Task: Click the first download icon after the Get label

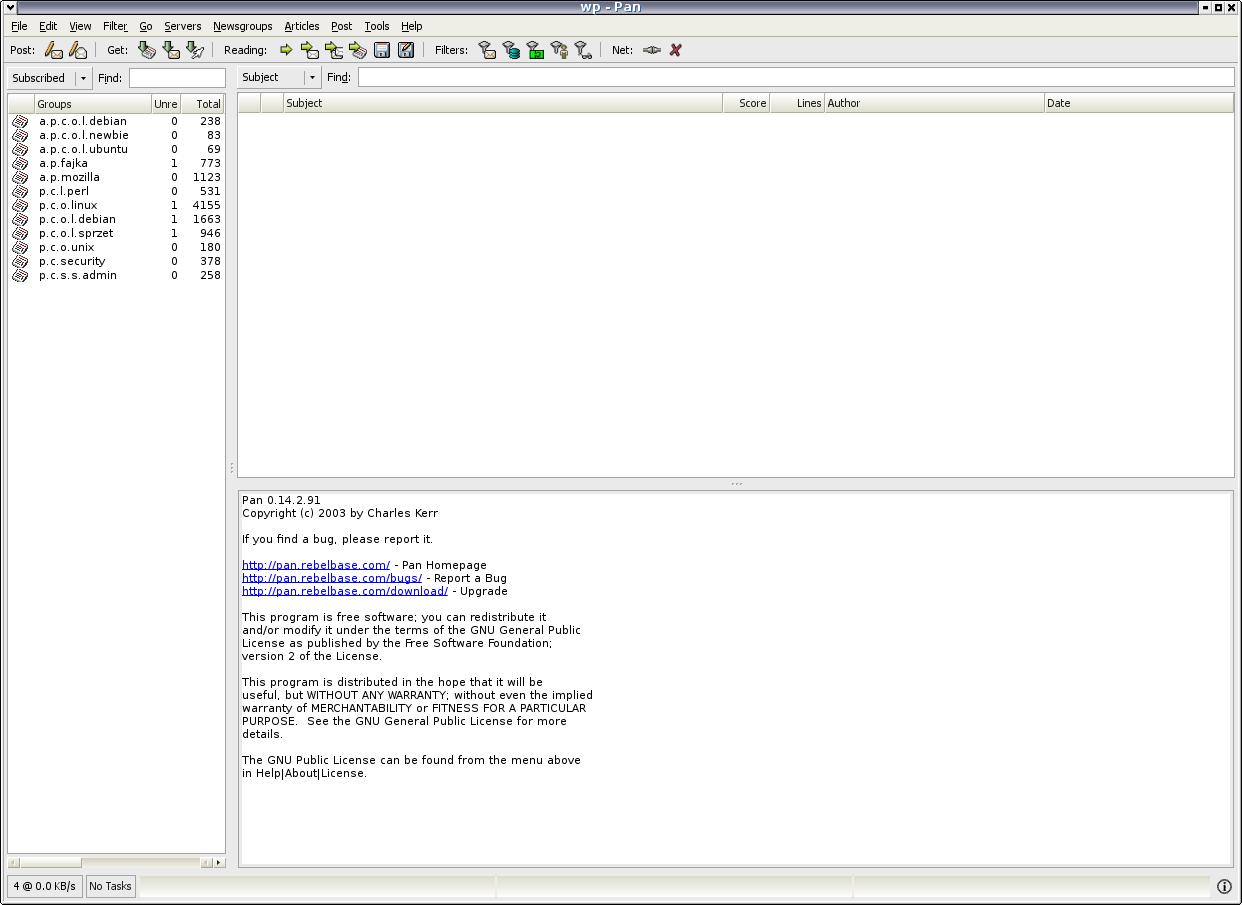Action: click(147, 50)
